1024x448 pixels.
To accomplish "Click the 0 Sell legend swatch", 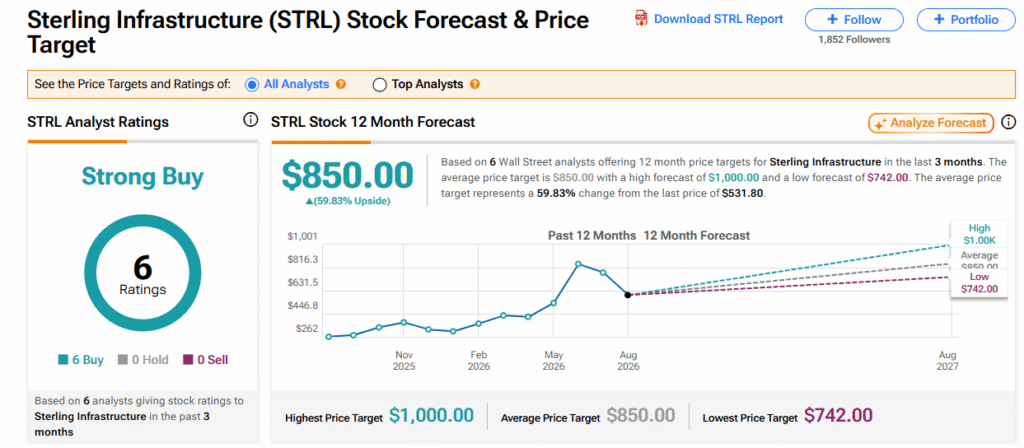I will pyautogui.click(x=188, y=360).
